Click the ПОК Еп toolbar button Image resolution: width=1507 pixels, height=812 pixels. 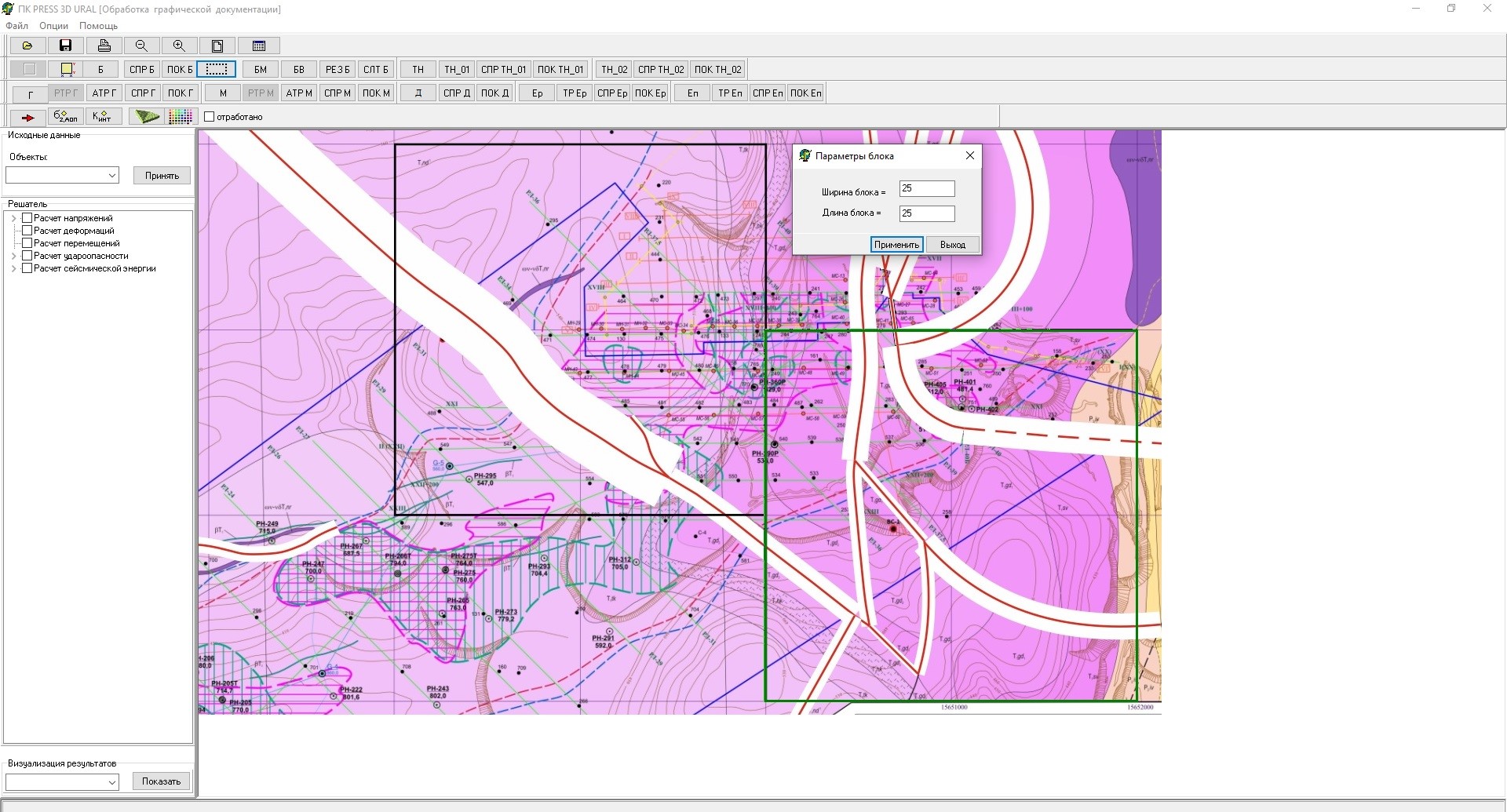click(806, 93)
